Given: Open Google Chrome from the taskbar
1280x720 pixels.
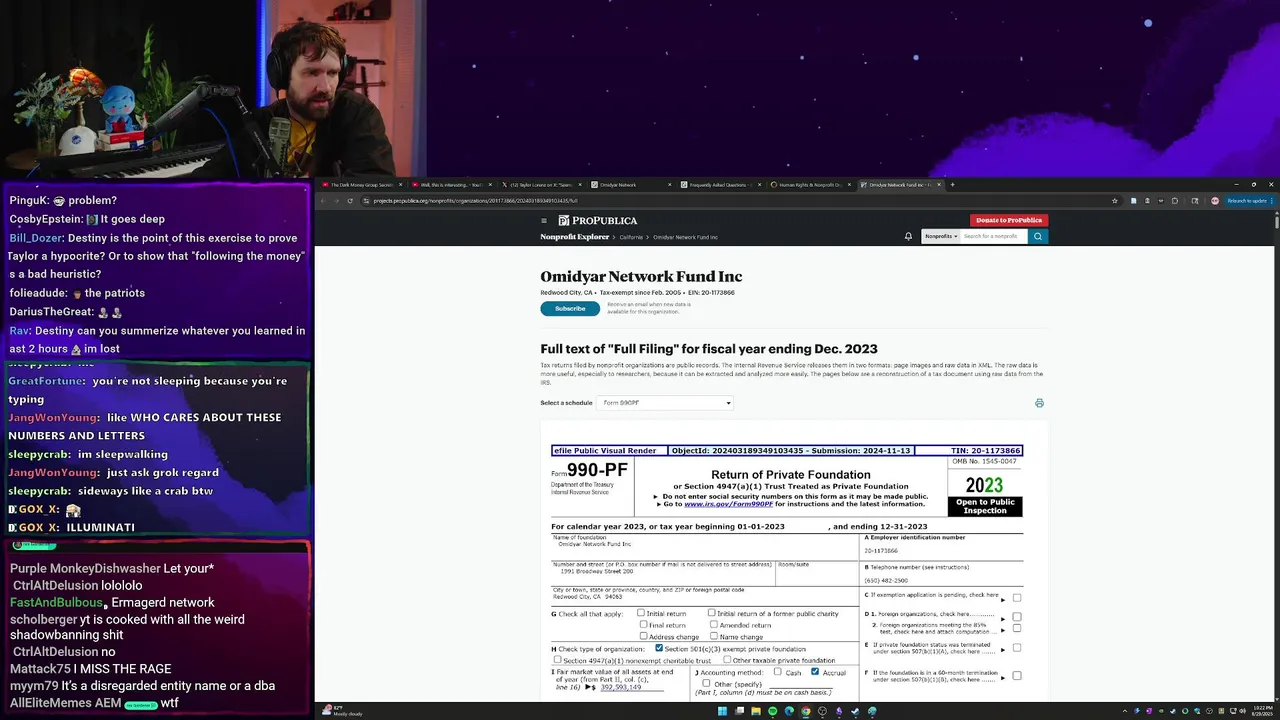Looking at the screenshot, I should [x=806, y=711].
